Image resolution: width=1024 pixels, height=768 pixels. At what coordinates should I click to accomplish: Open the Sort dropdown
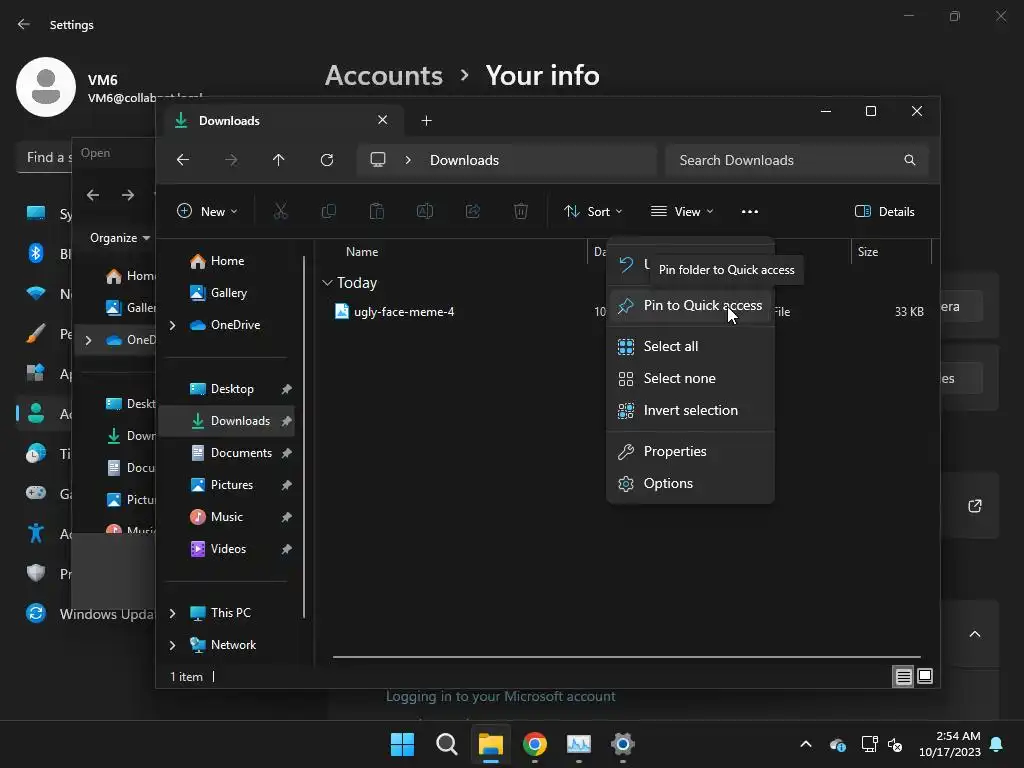point(593,211)
